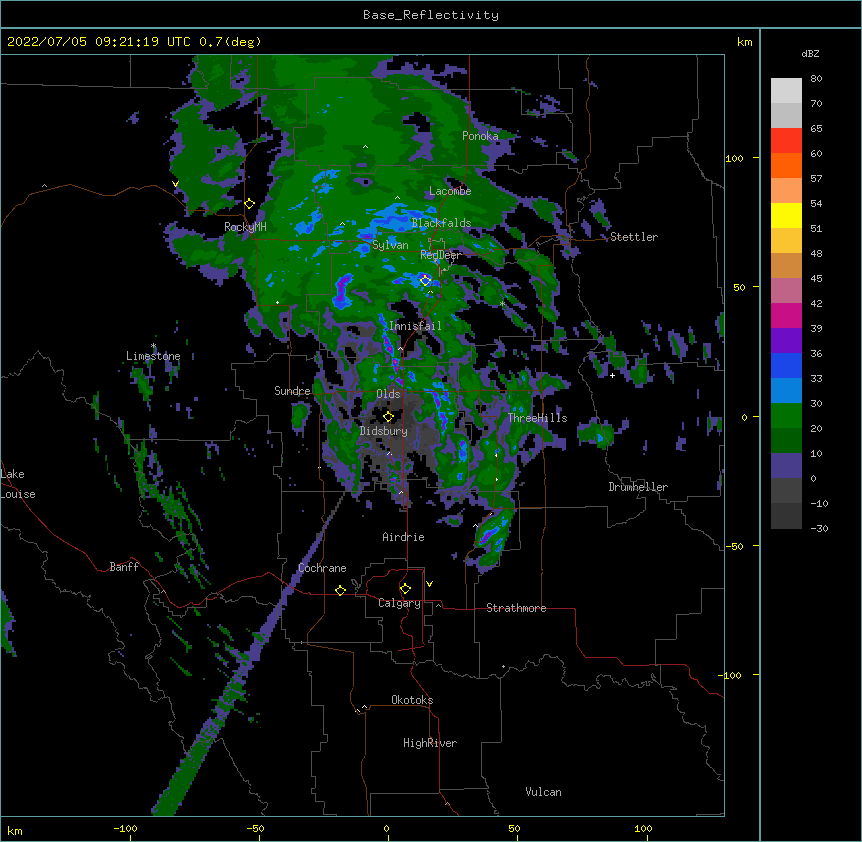Select the Calgary label

pyautogui.click(x=399, y=603)
